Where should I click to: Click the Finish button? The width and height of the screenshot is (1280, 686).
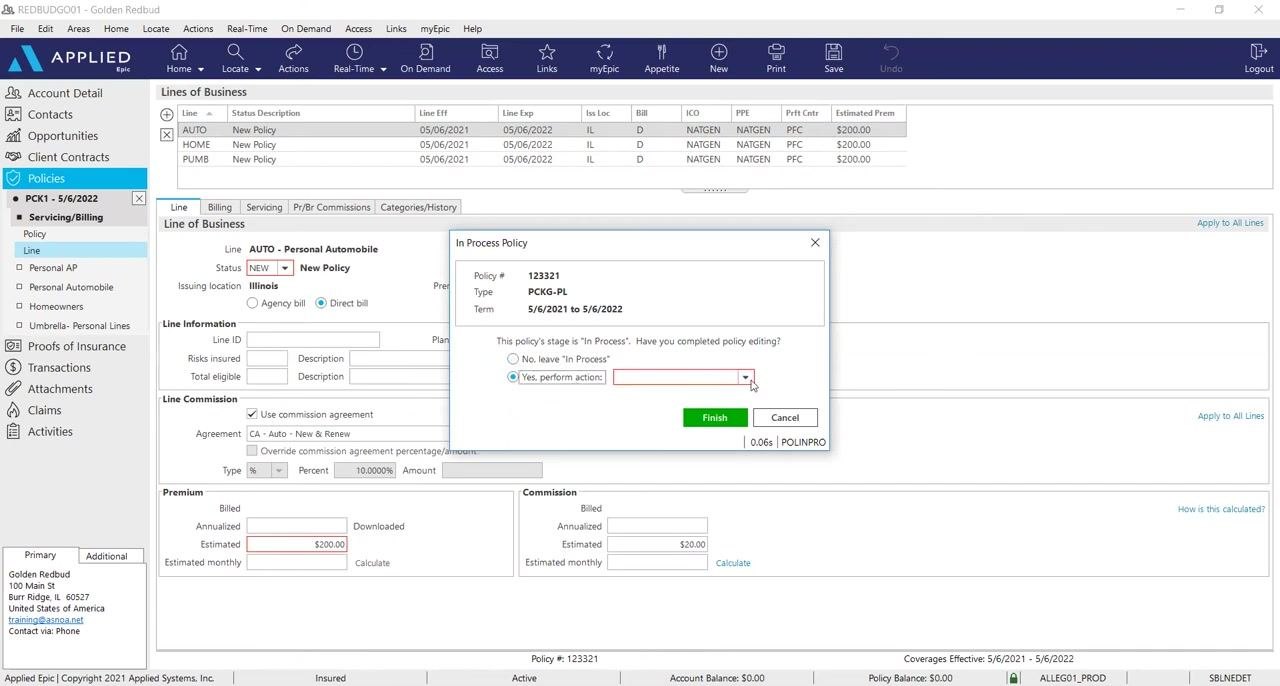click(715, 417)
